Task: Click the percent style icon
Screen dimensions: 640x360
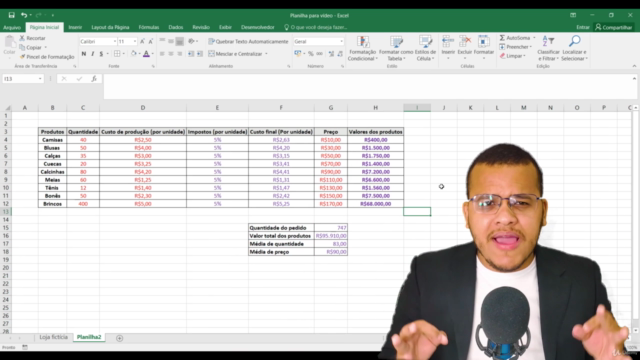Action: (x=311, y=53)
